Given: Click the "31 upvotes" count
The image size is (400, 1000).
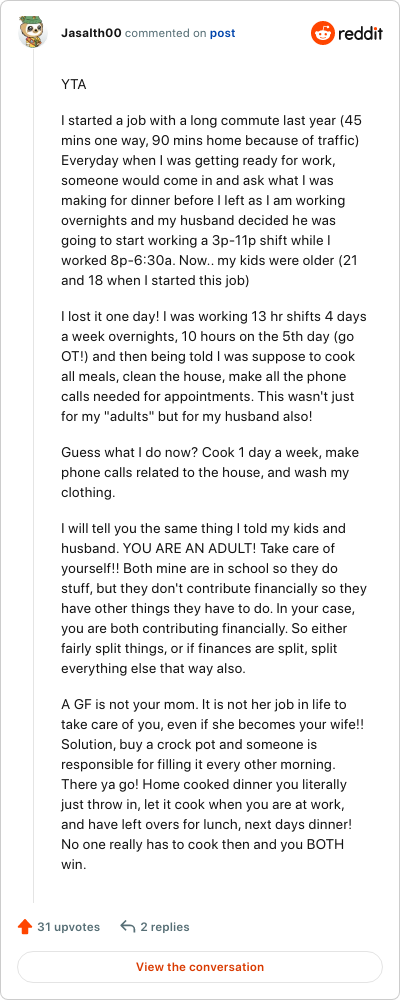Looking at the screenshot, I should pos(68,927).
